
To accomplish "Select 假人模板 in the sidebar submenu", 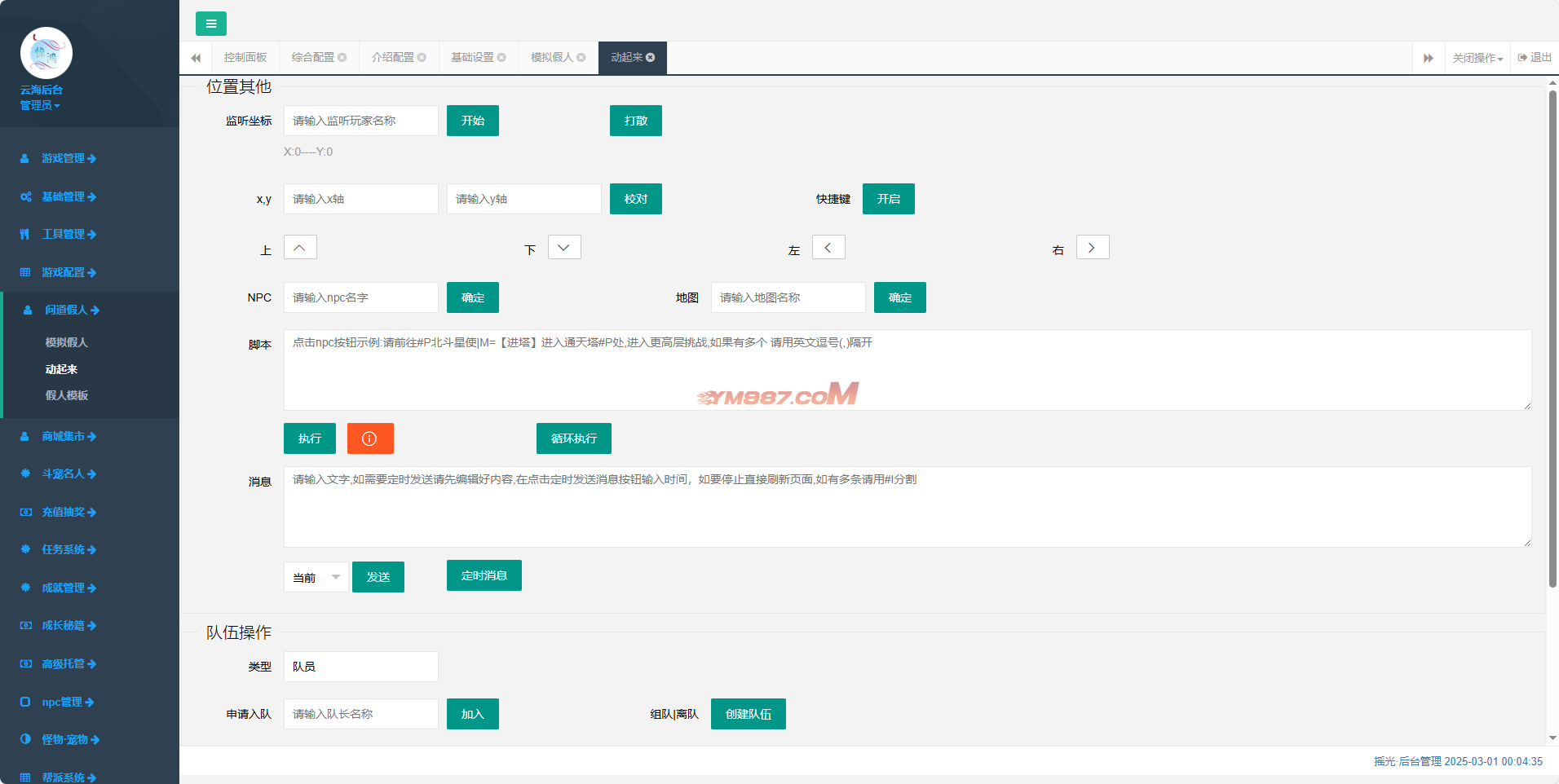I will point(67,395).
